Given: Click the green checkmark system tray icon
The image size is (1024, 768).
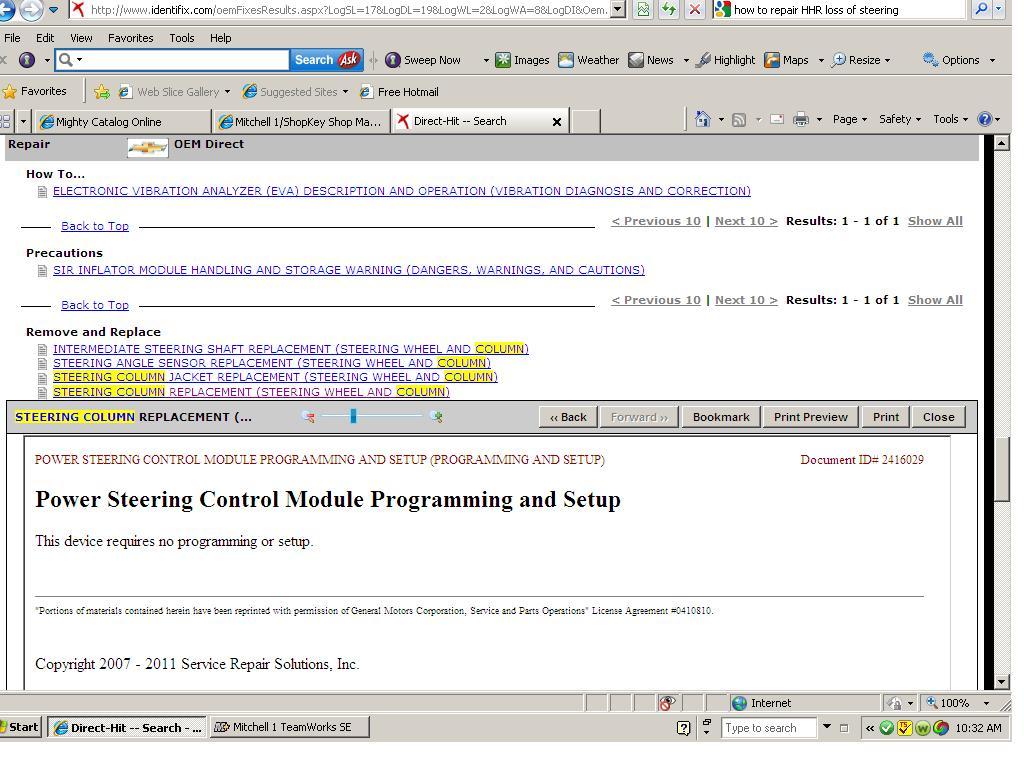Looking at the screenshot, I should click(x=886, y=728).
